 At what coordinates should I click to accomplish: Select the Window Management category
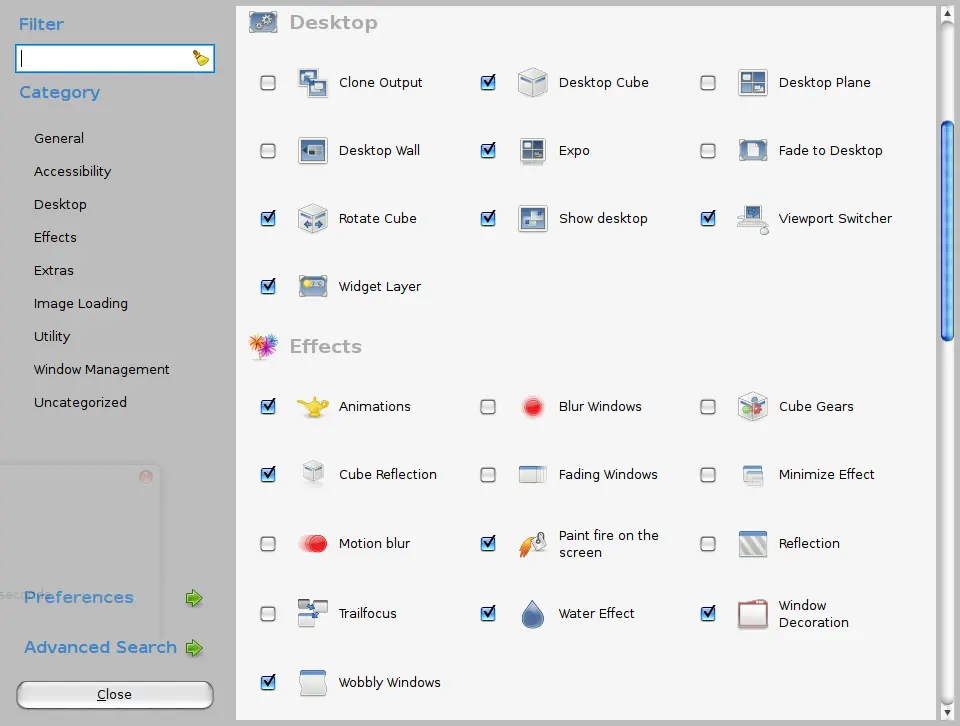[x=102, y=369]
